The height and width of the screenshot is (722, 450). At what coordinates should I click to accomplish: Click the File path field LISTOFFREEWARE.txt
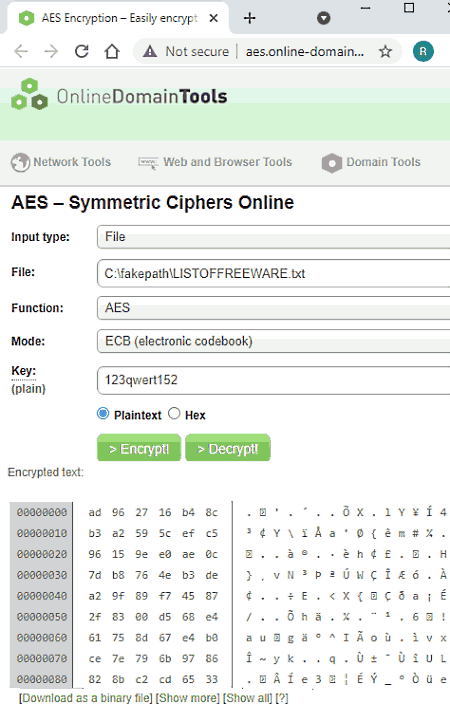coord(274,274)
